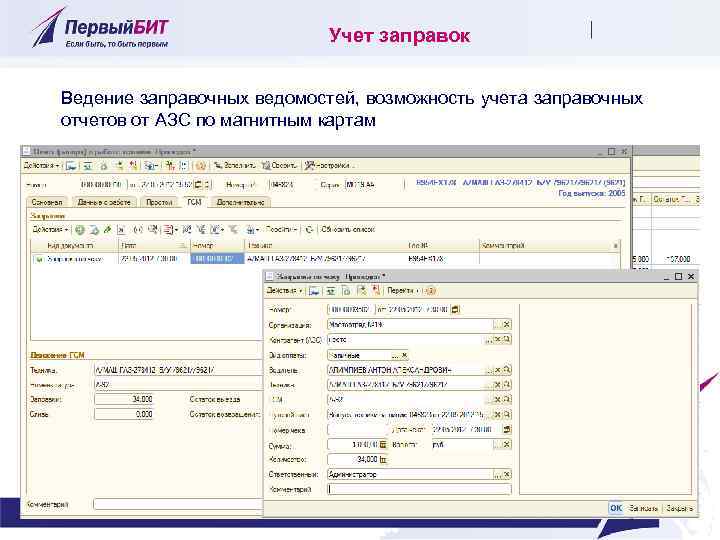Click Закрыть in the refueling dialog
Screen dimensions: 720x540
679,508
